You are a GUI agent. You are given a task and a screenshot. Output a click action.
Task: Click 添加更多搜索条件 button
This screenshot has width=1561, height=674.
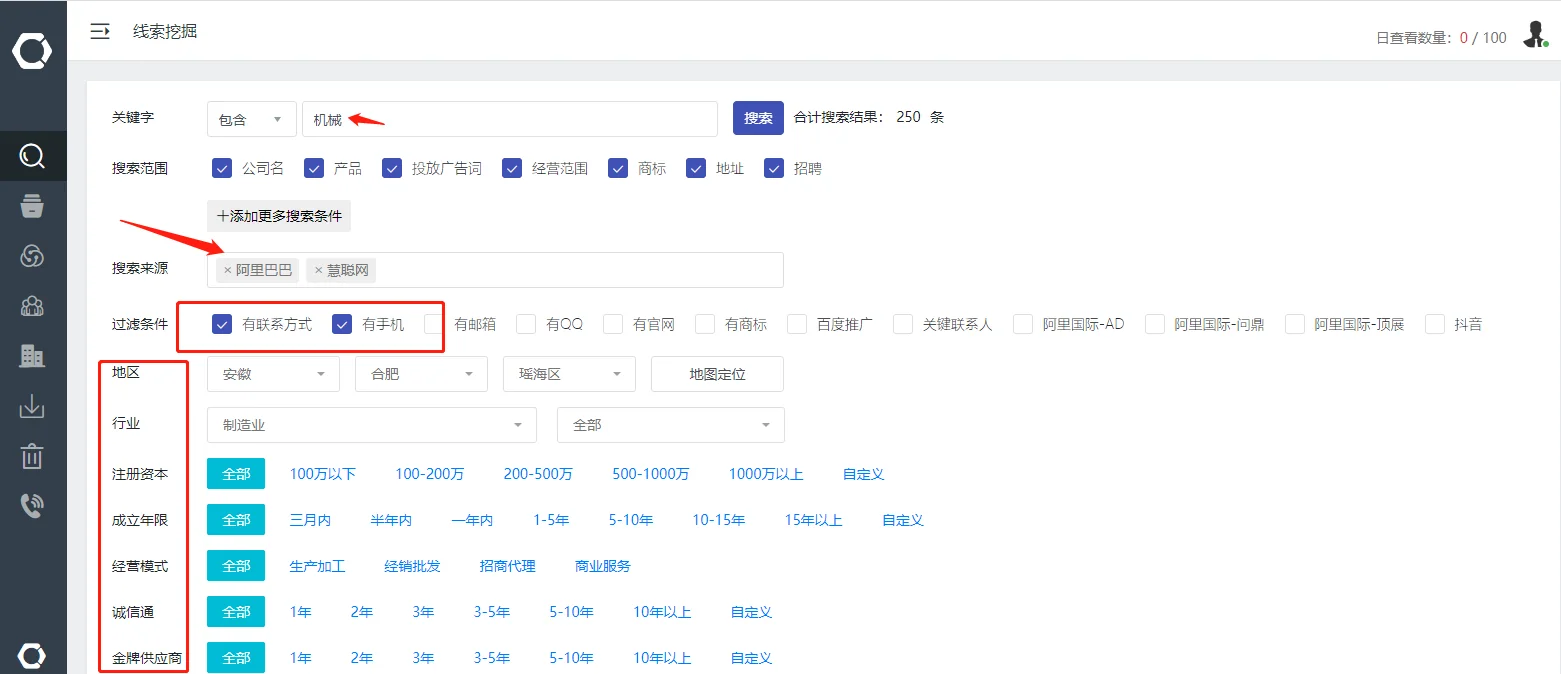[279, 216]
